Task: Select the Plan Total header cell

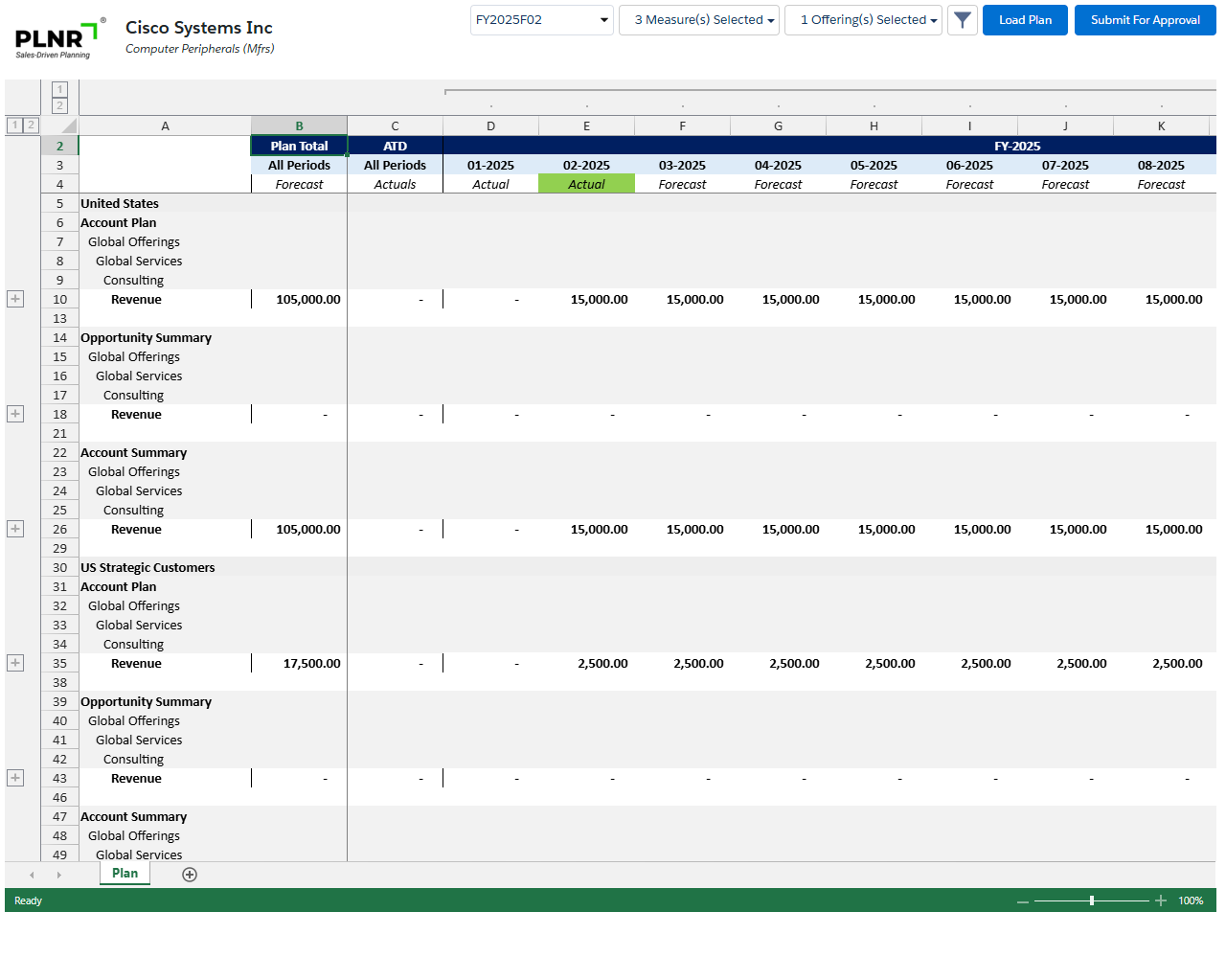Action: [299, 146]
